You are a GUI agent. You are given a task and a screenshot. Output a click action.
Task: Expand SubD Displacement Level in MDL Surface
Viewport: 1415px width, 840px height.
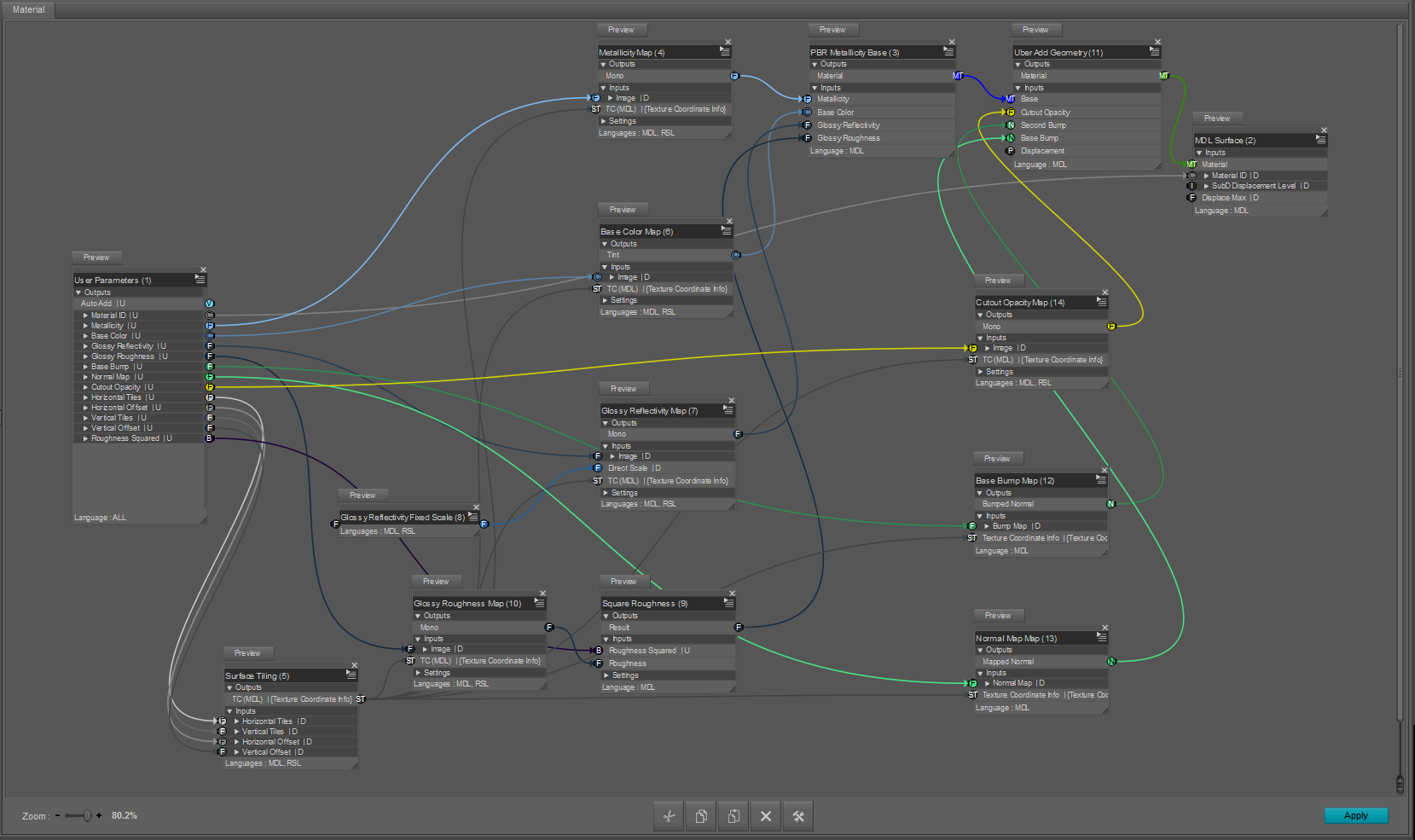coord(1206,186)
